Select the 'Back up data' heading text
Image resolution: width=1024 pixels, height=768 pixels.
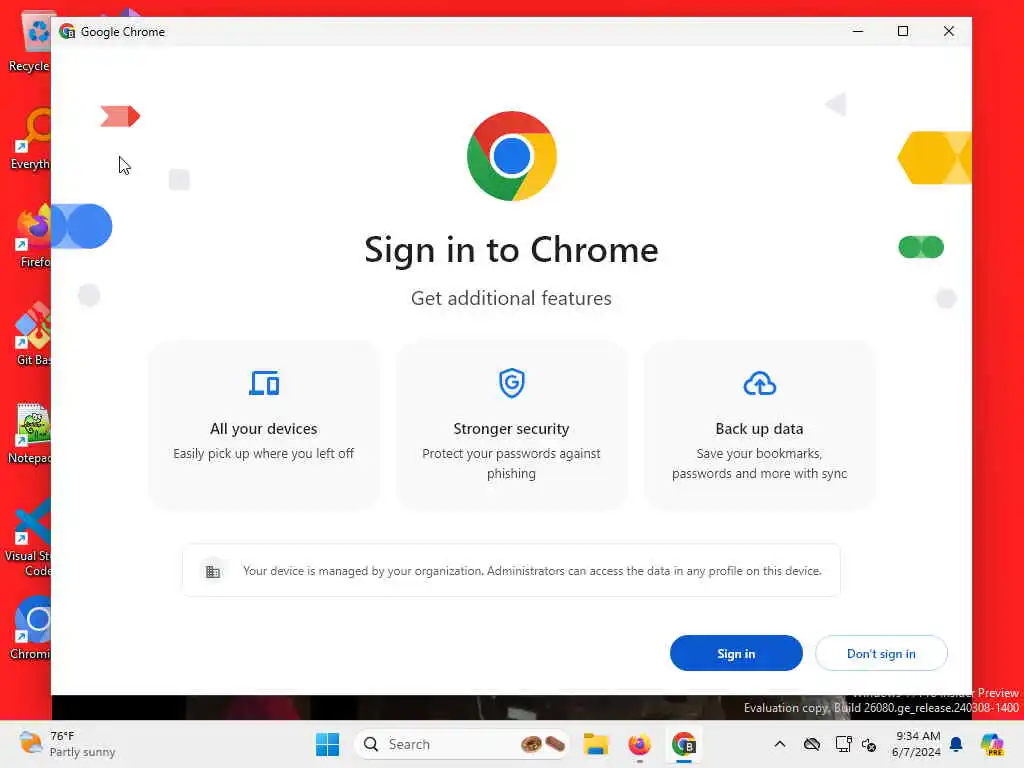coord(760,428)
